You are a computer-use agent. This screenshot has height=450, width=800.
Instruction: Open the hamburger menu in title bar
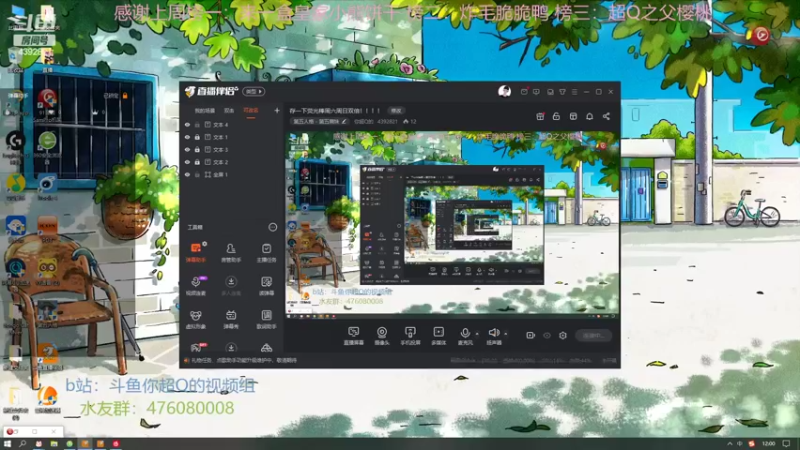(x=574, y=92)
